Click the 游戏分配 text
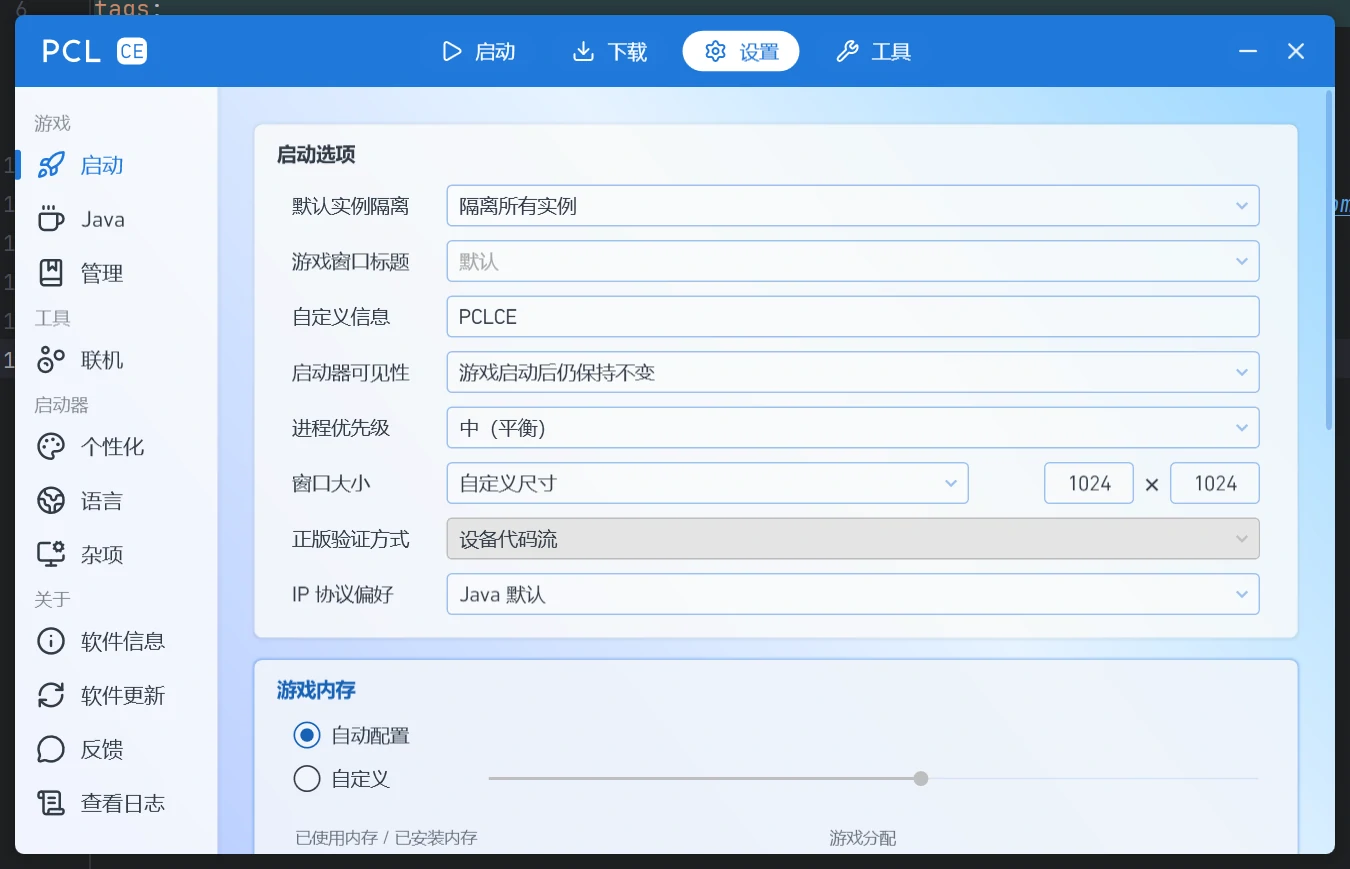The height and width of the screenshot is (869, 1350). [x=862, y=838]
